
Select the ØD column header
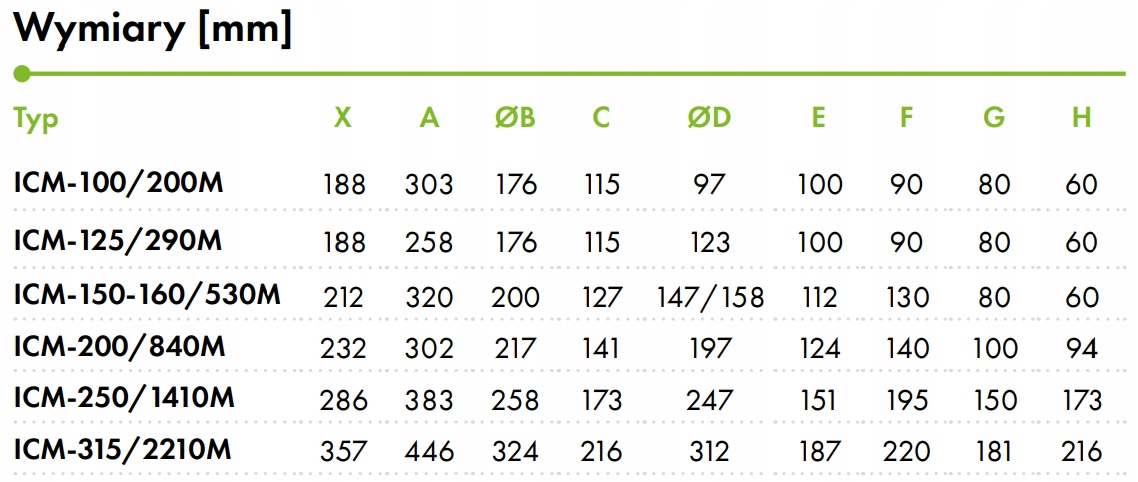pos(710,118)
